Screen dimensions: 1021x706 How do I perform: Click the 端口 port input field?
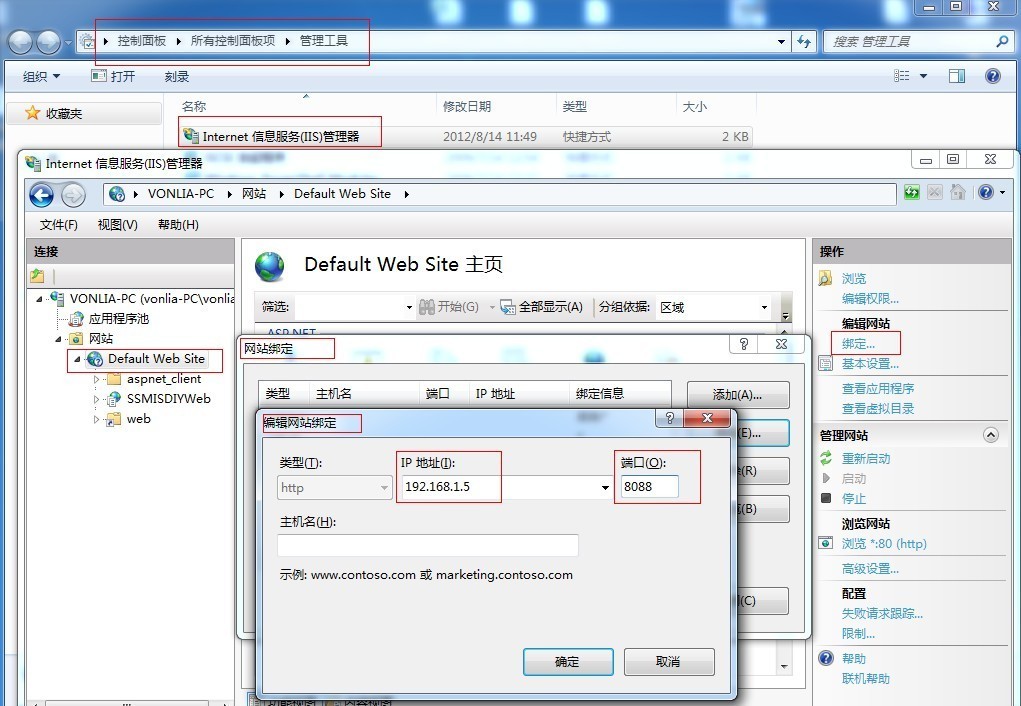(x=649, y=487)
